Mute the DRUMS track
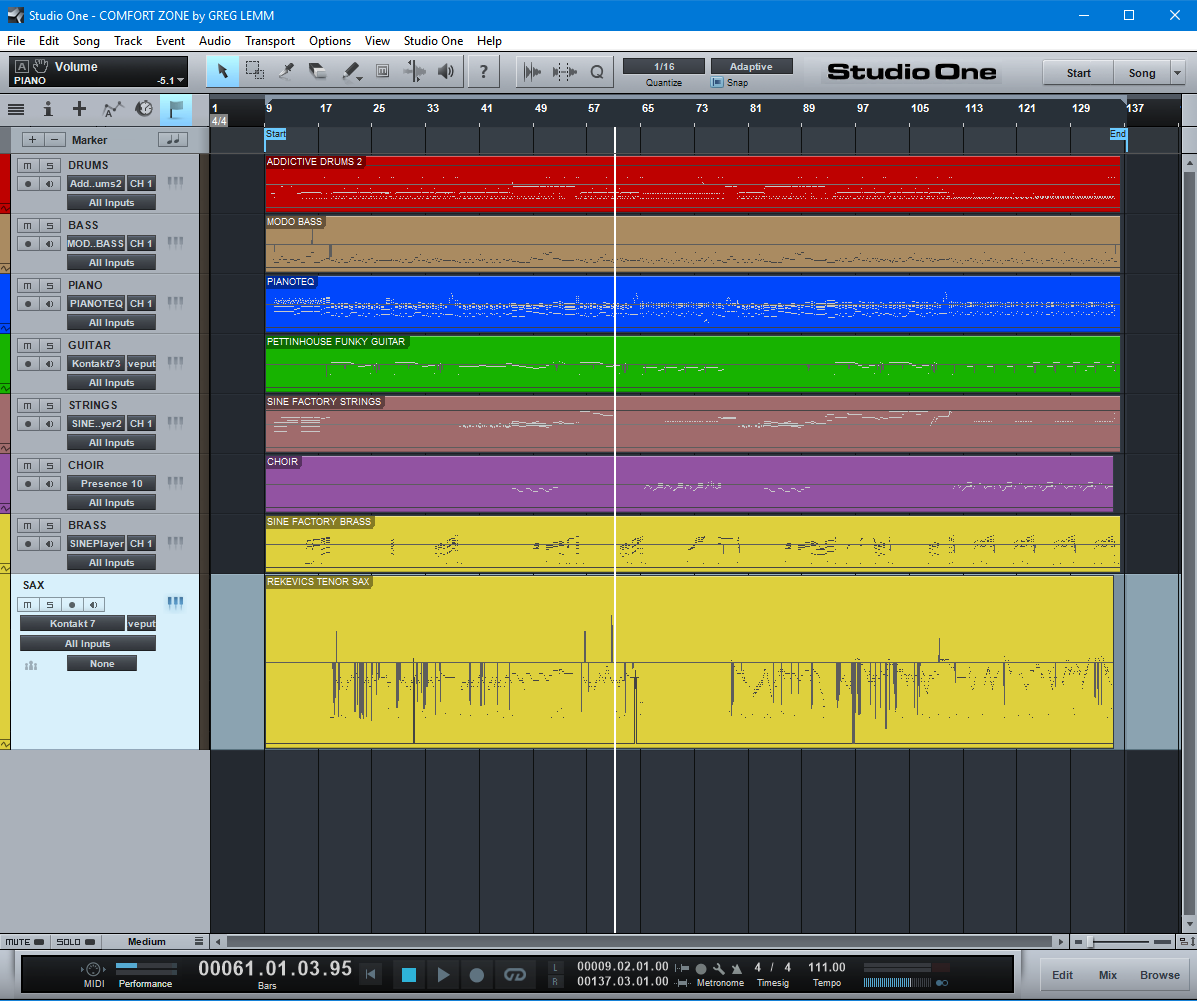Screen dimensions: 1197x1001 click(27, 166)
